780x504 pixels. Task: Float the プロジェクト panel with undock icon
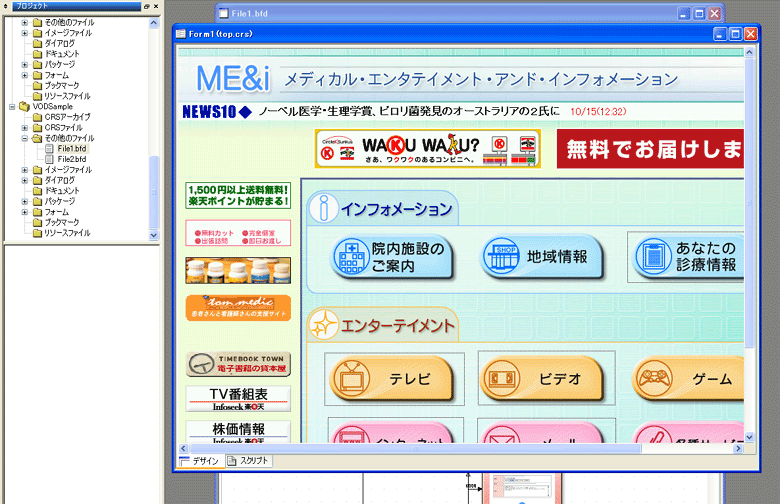147,6
